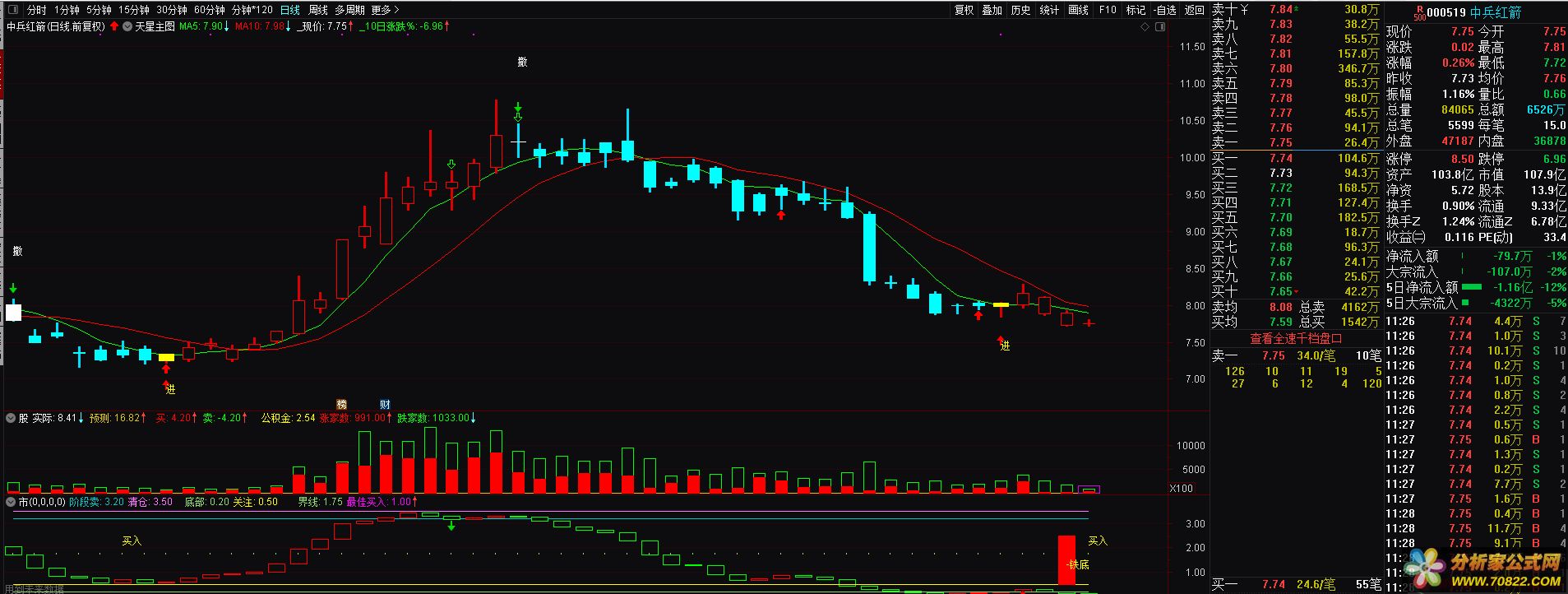
Task: Remove from watchlist with -自选
Action: pyautogui.click(x=1164, y=10)
